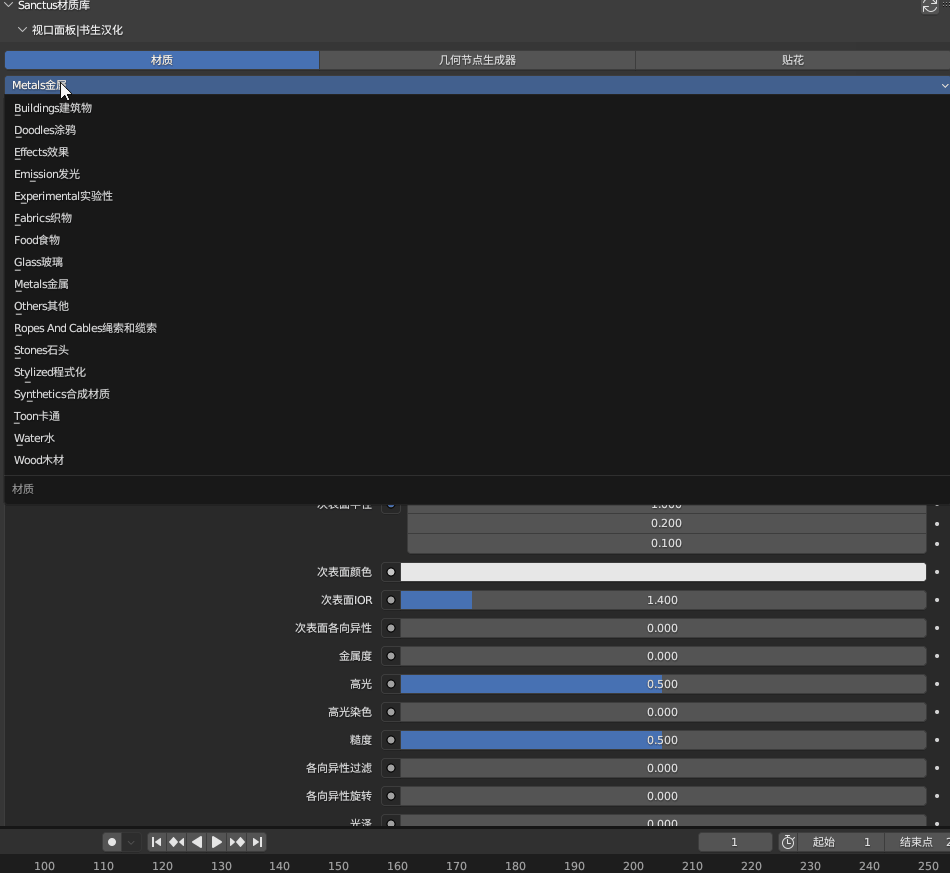The height and width of the screenshot is (873, 950).
Task: Open auto keyframe options dropdown arrow
Action: 131,841
